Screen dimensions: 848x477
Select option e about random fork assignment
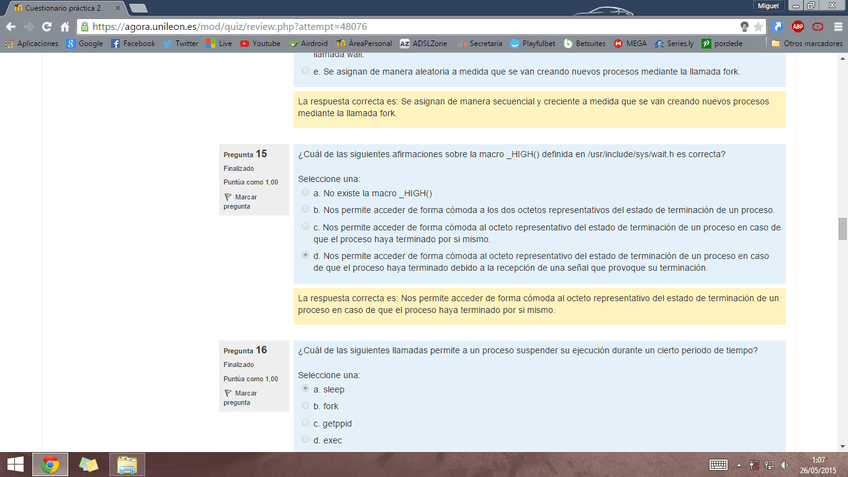pos(306,71)
